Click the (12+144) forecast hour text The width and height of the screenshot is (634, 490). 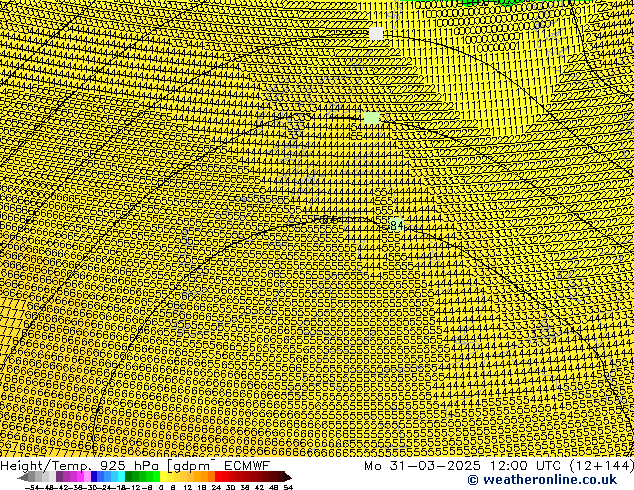[x=602, y=466]
